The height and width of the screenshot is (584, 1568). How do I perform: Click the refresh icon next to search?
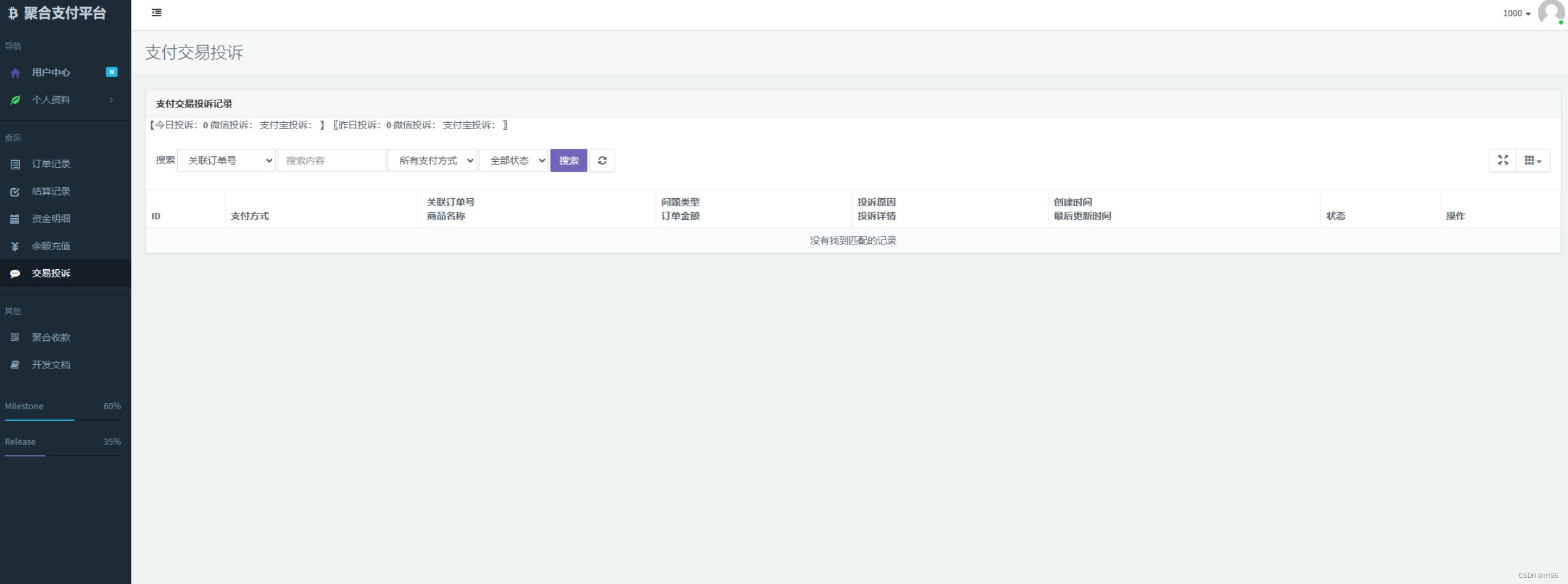tap(602, 161)
